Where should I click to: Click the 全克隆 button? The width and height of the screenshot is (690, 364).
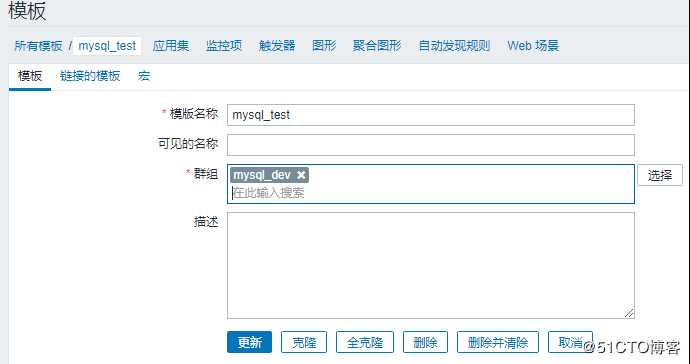pos(365,342)
